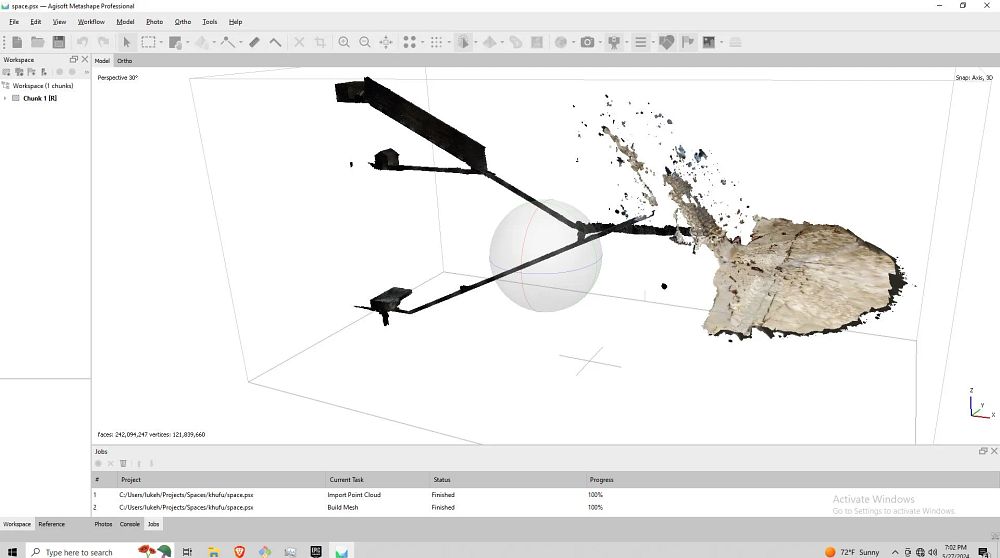Select the Rectangle selection tool

coord(148,42)
